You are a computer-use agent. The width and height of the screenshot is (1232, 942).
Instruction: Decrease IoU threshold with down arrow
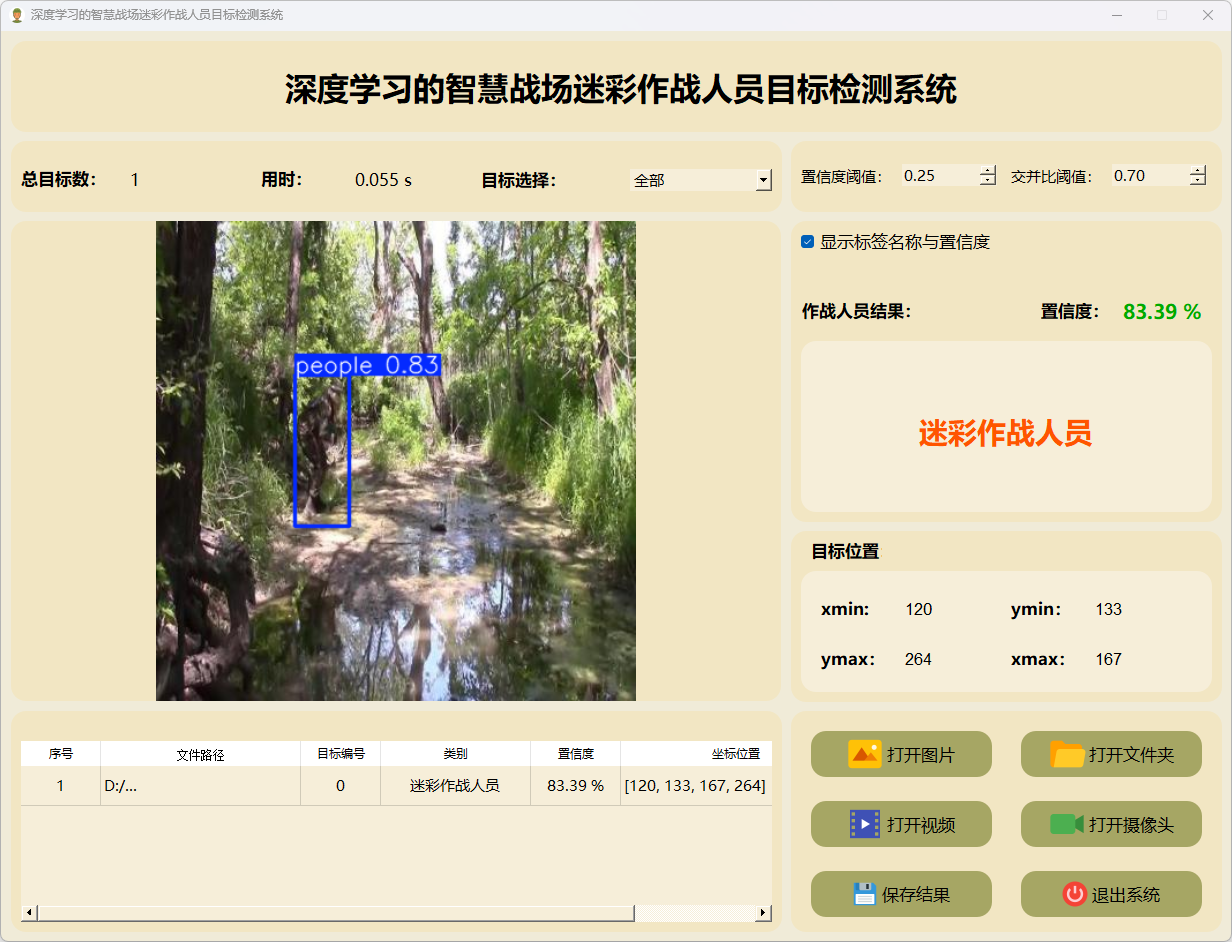(x=1198, y=181)
